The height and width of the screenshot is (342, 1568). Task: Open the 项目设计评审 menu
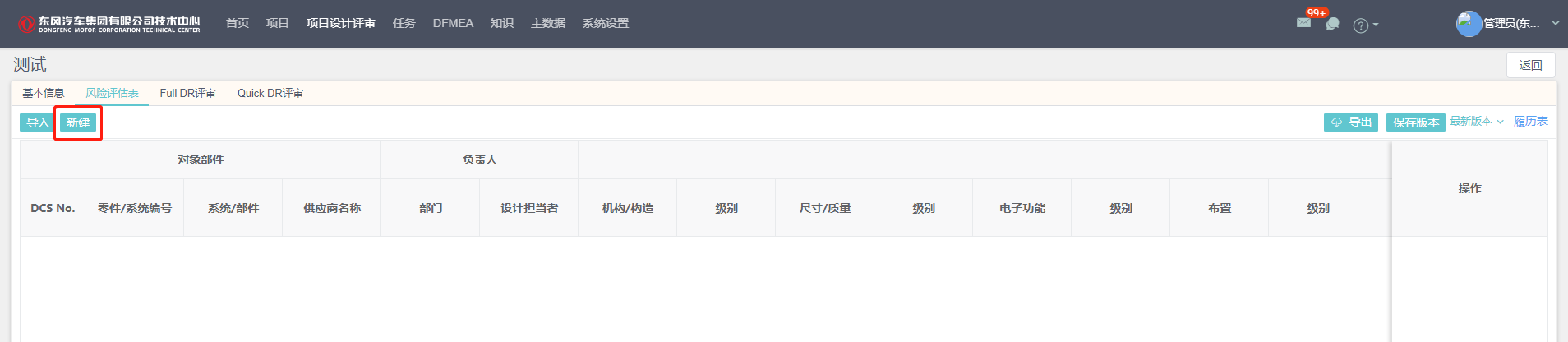tap(341, 23)
